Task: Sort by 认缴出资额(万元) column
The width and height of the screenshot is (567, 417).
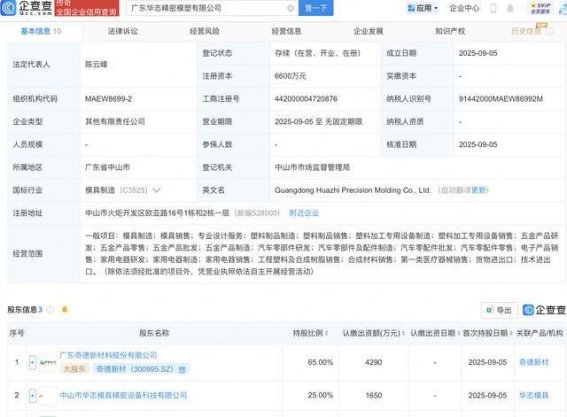Action: click(373, 333)
